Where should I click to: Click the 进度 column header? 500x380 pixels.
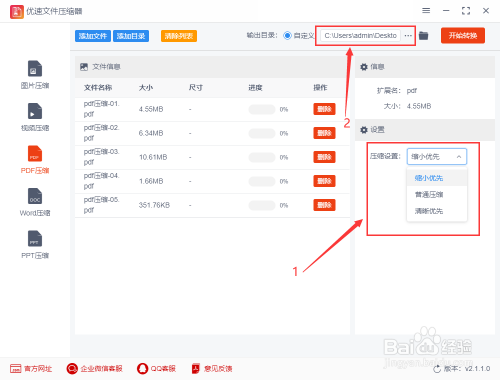(255, 88)
